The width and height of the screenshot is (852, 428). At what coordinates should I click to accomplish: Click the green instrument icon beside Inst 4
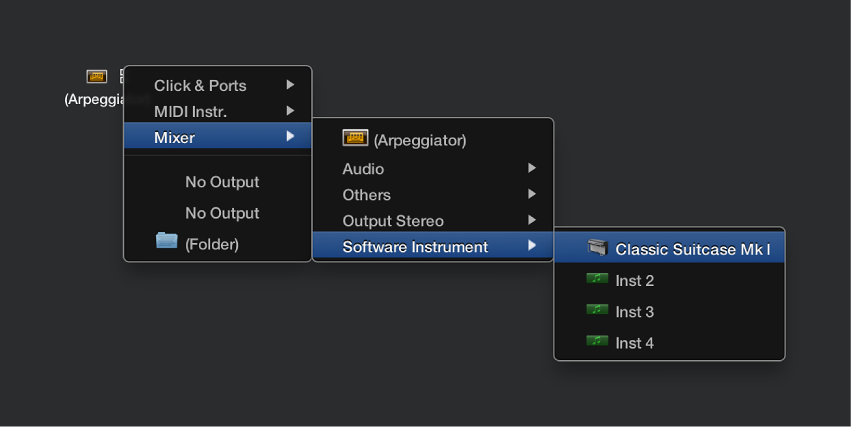pos(597,341)
